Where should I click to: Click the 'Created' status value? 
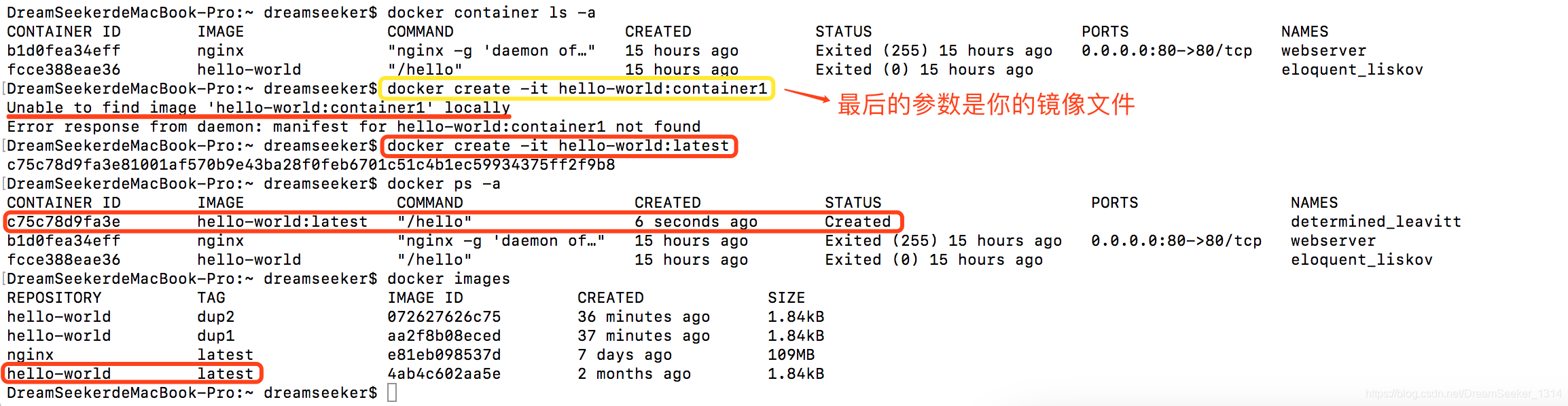[857, 222]
